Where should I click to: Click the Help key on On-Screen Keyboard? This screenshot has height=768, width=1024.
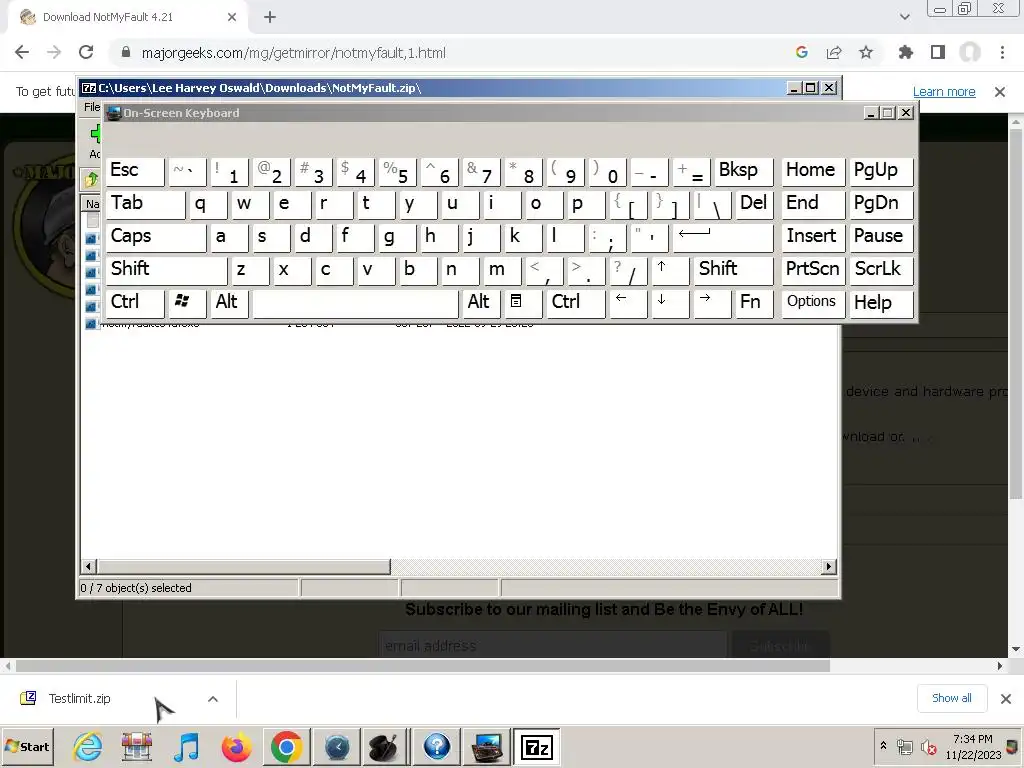click(x=880, y=302)
